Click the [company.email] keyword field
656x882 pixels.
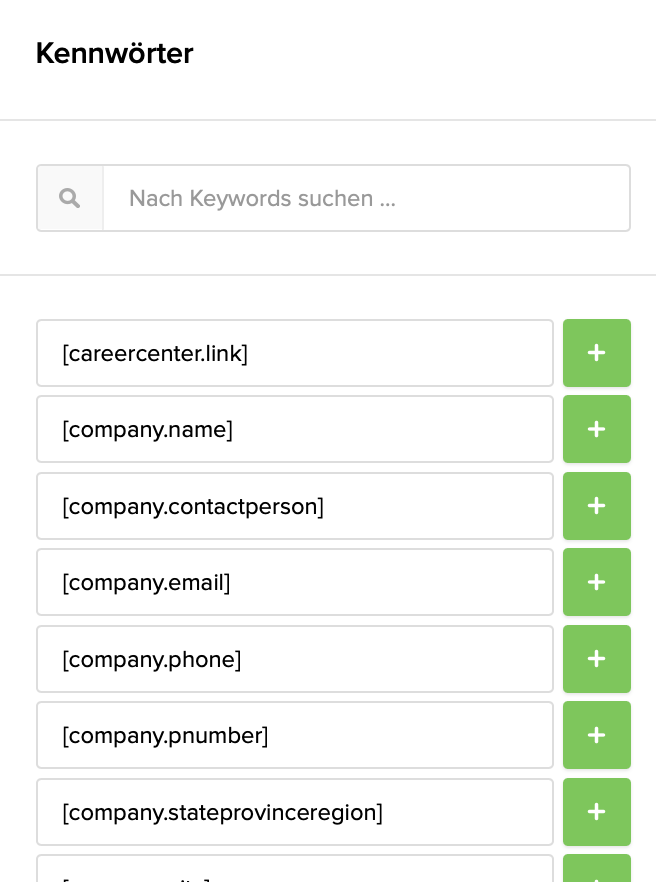(295, 582)
